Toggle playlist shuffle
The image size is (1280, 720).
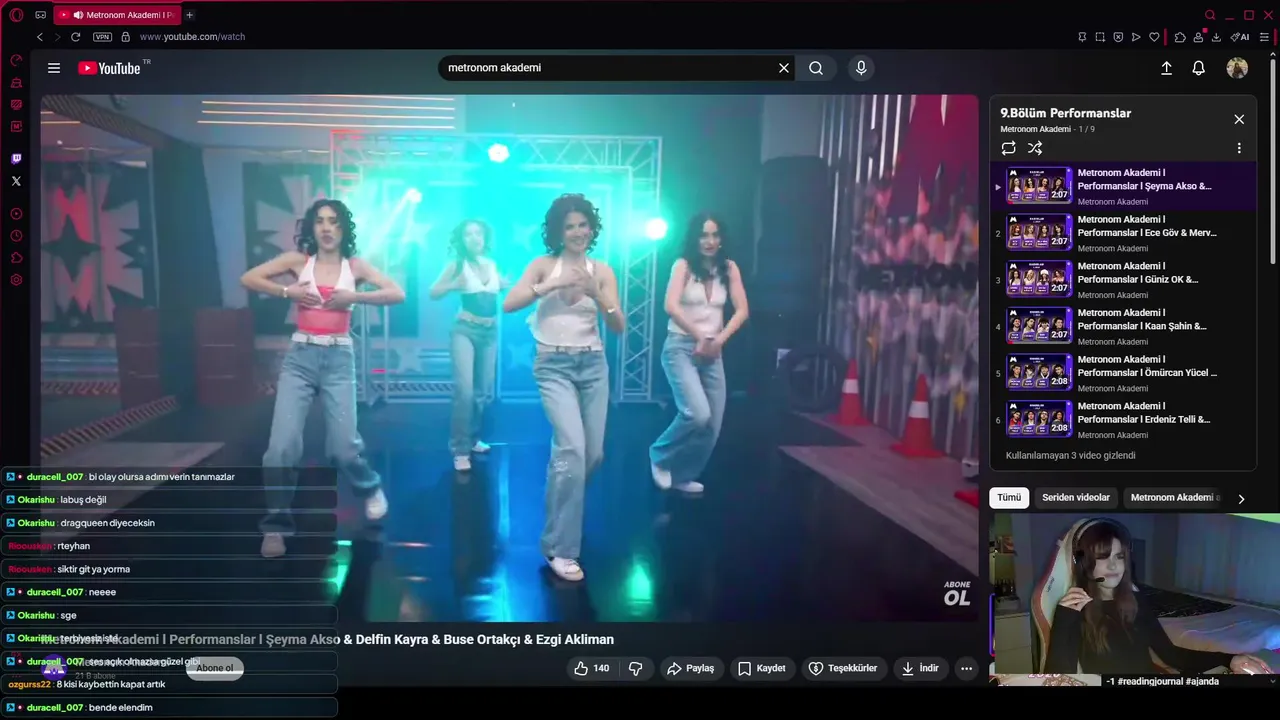click(x=1035, y=148)
